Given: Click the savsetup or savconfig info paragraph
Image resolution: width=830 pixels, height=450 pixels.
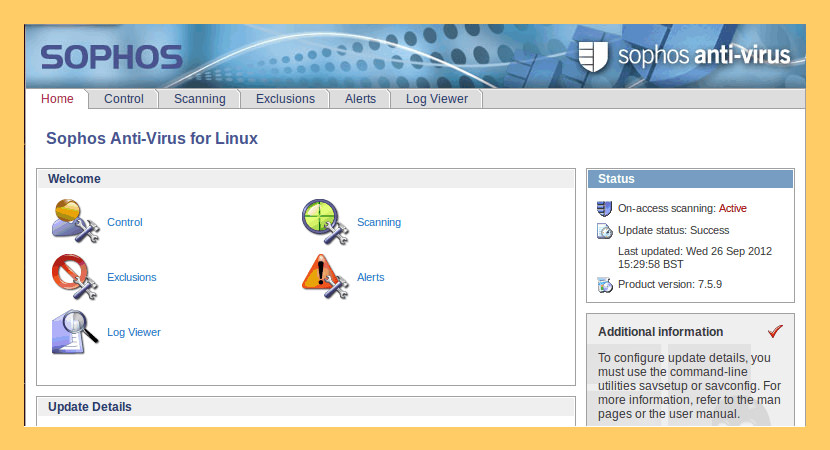Looking at the screenshot, I should [x=690, y=386].
